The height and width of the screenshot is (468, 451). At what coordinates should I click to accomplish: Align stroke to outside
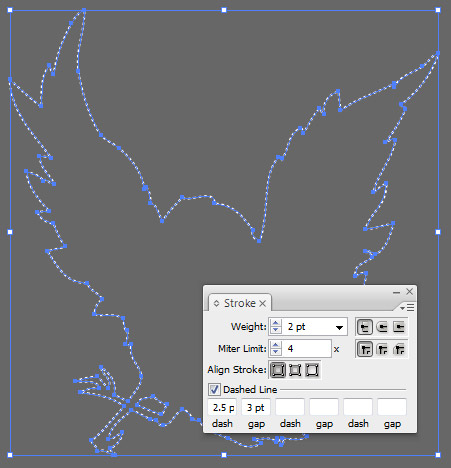coord(312,370)
